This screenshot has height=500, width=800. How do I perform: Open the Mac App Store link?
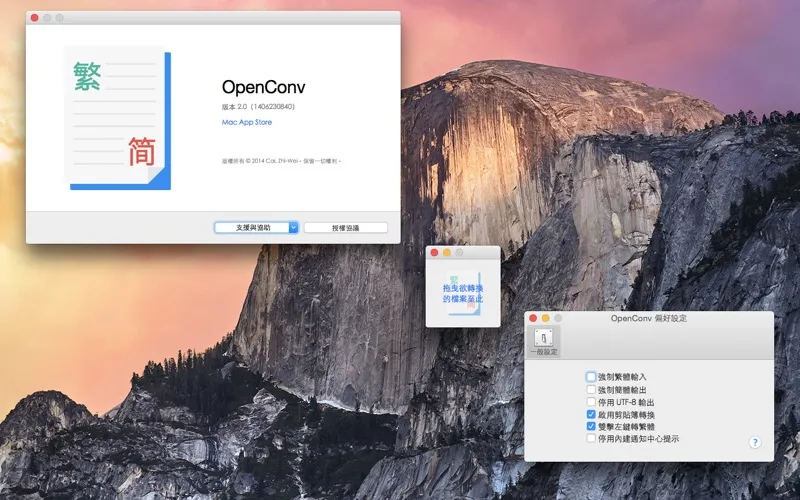coord(247,122)
